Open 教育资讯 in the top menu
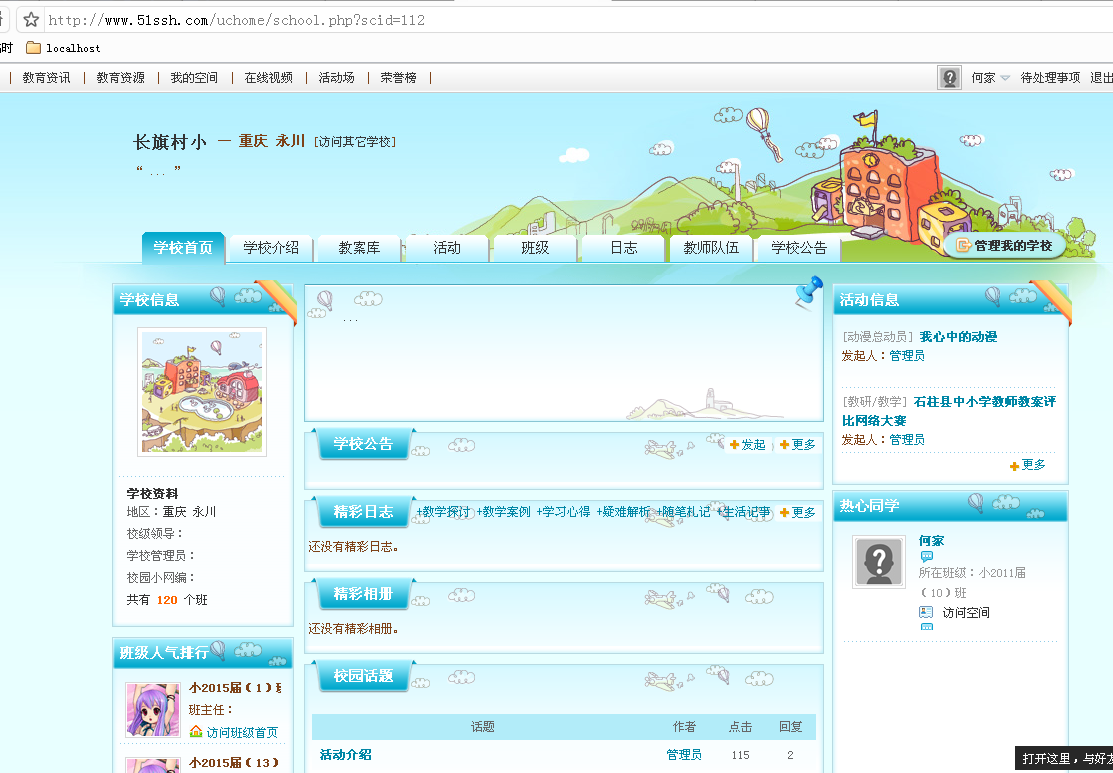The image size is (1113, 773). (46, 77)
